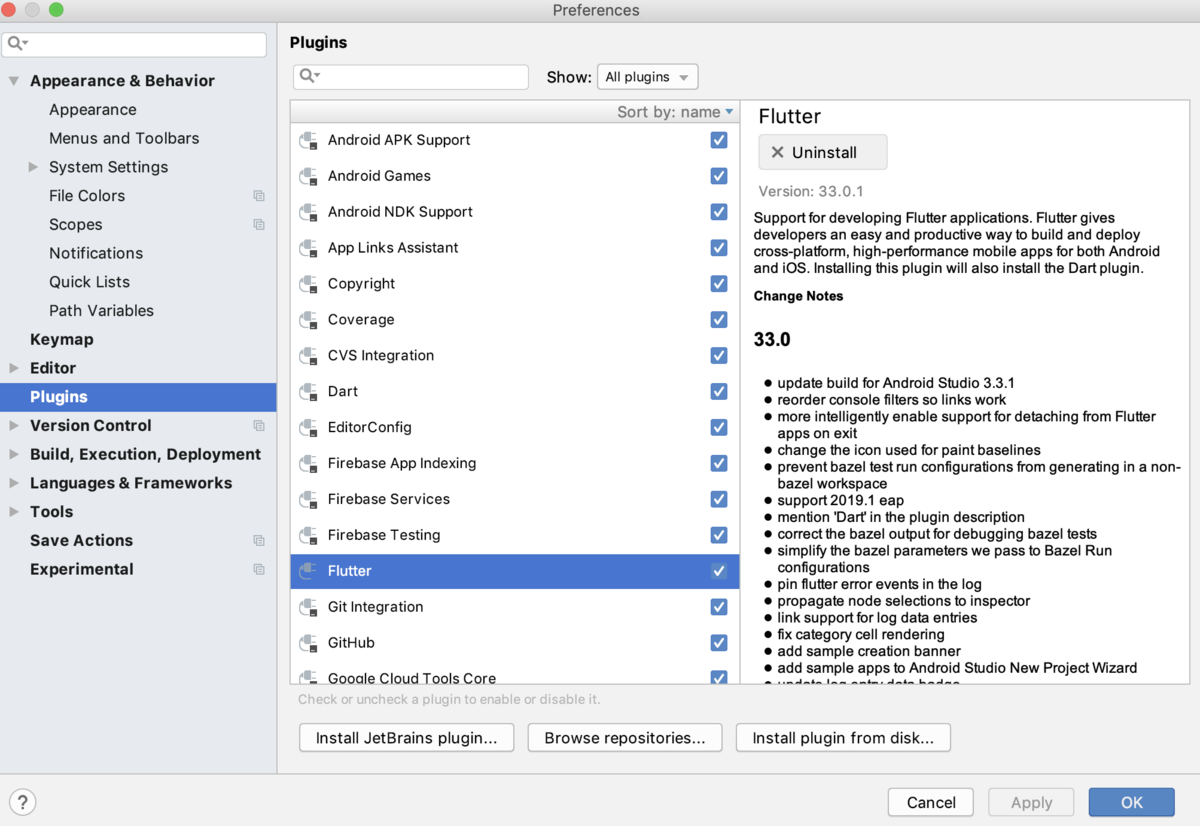Screen dimensions: 1200x826
Task: Open Path Variables settings
Action: coord(101,311)
